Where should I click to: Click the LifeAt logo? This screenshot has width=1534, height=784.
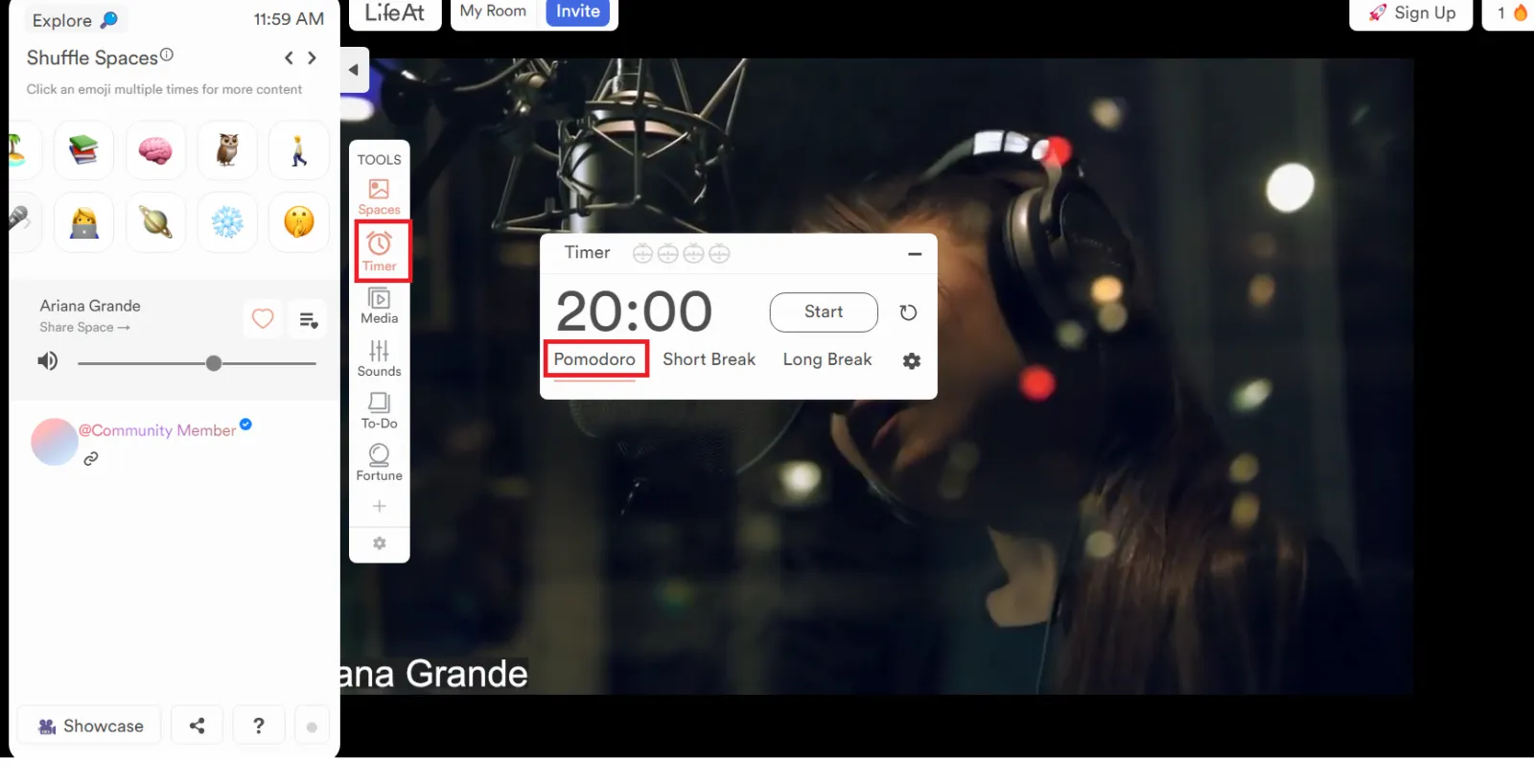click(x=395, y=12)
